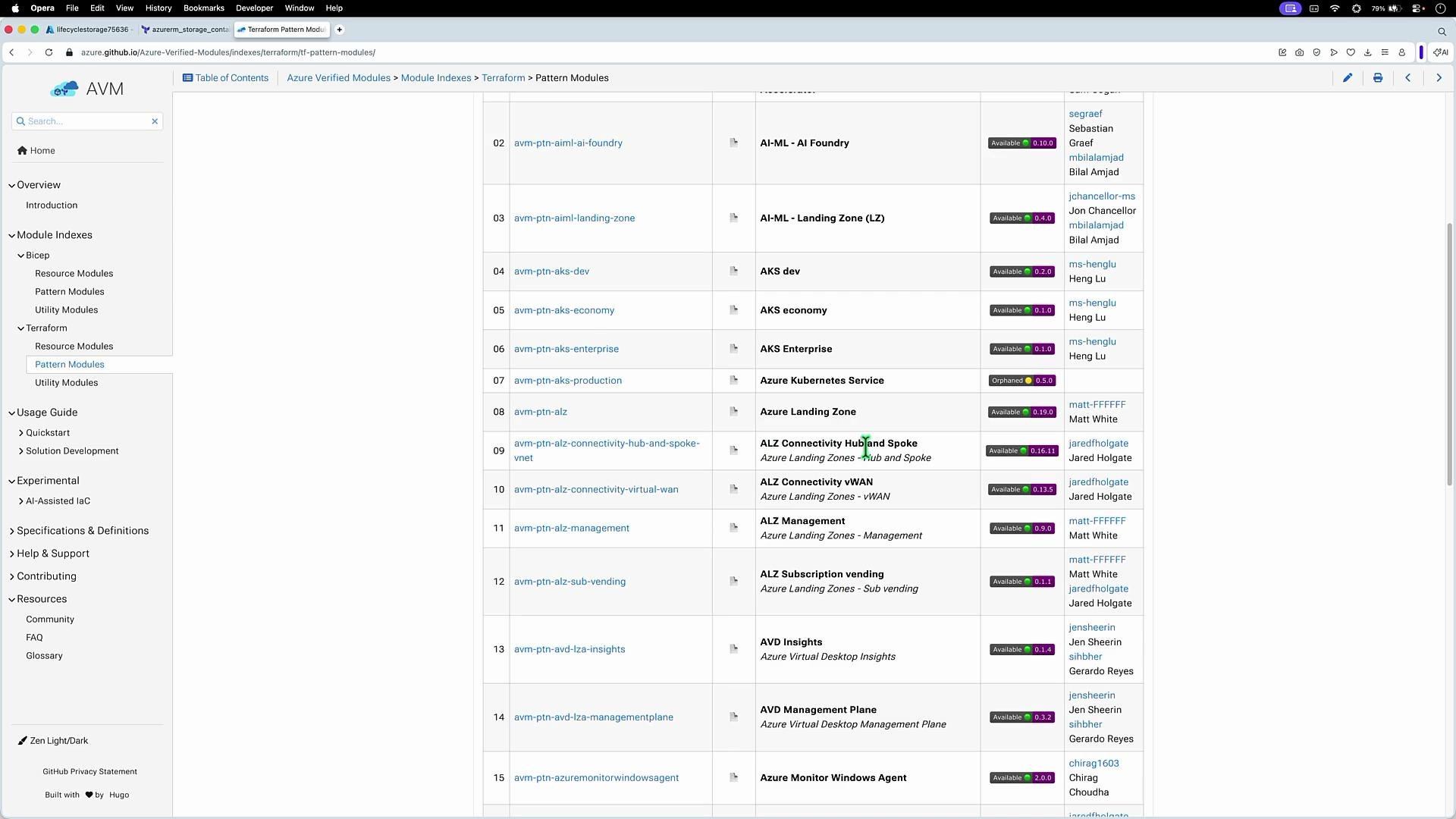Go to previous doc page arrow
The height and width of the screenshot is (819, 1456).
click(1408, 77)
